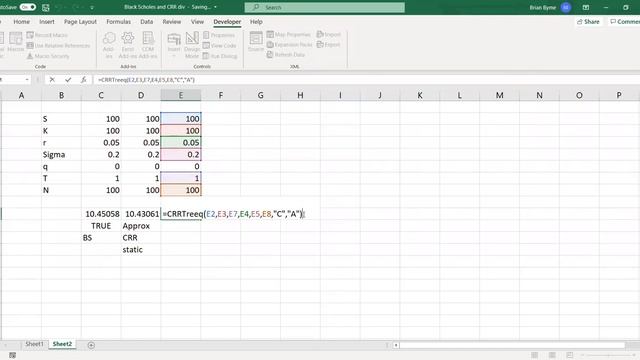Click the XML Source icon

click(256, 42)
